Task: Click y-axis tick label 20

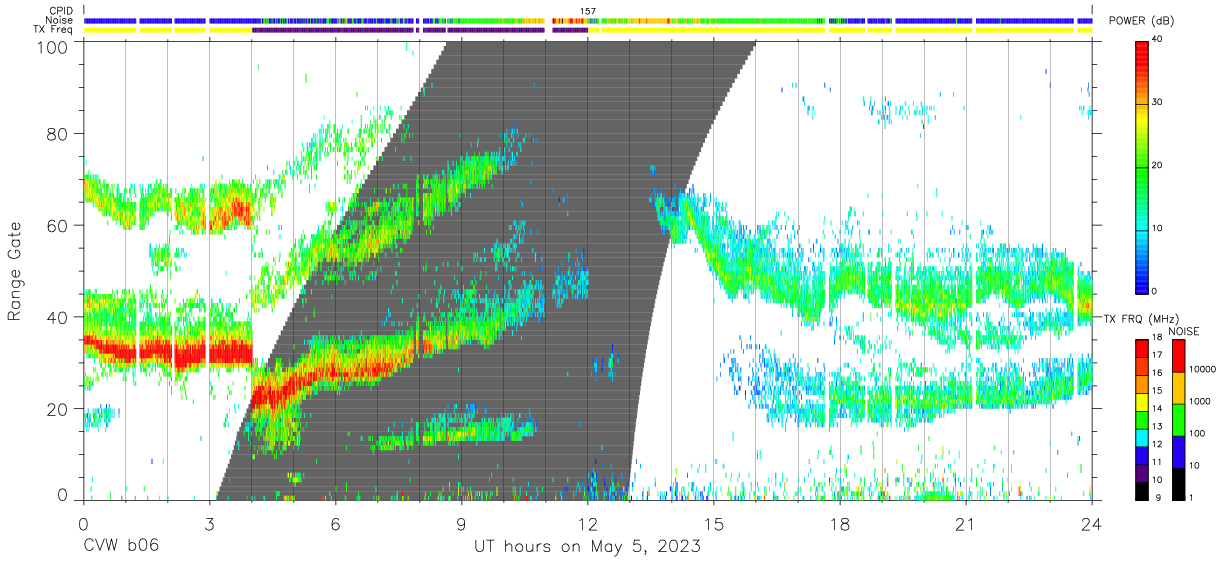Action: pos(60,409)
